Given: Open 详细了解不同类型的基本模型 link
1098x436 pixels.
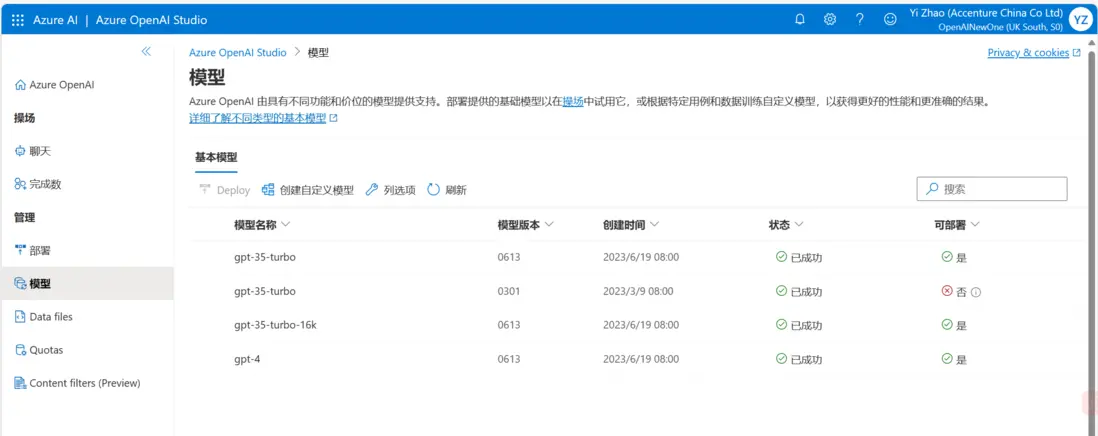Looking at the screenshot, I should click(263, 118).
